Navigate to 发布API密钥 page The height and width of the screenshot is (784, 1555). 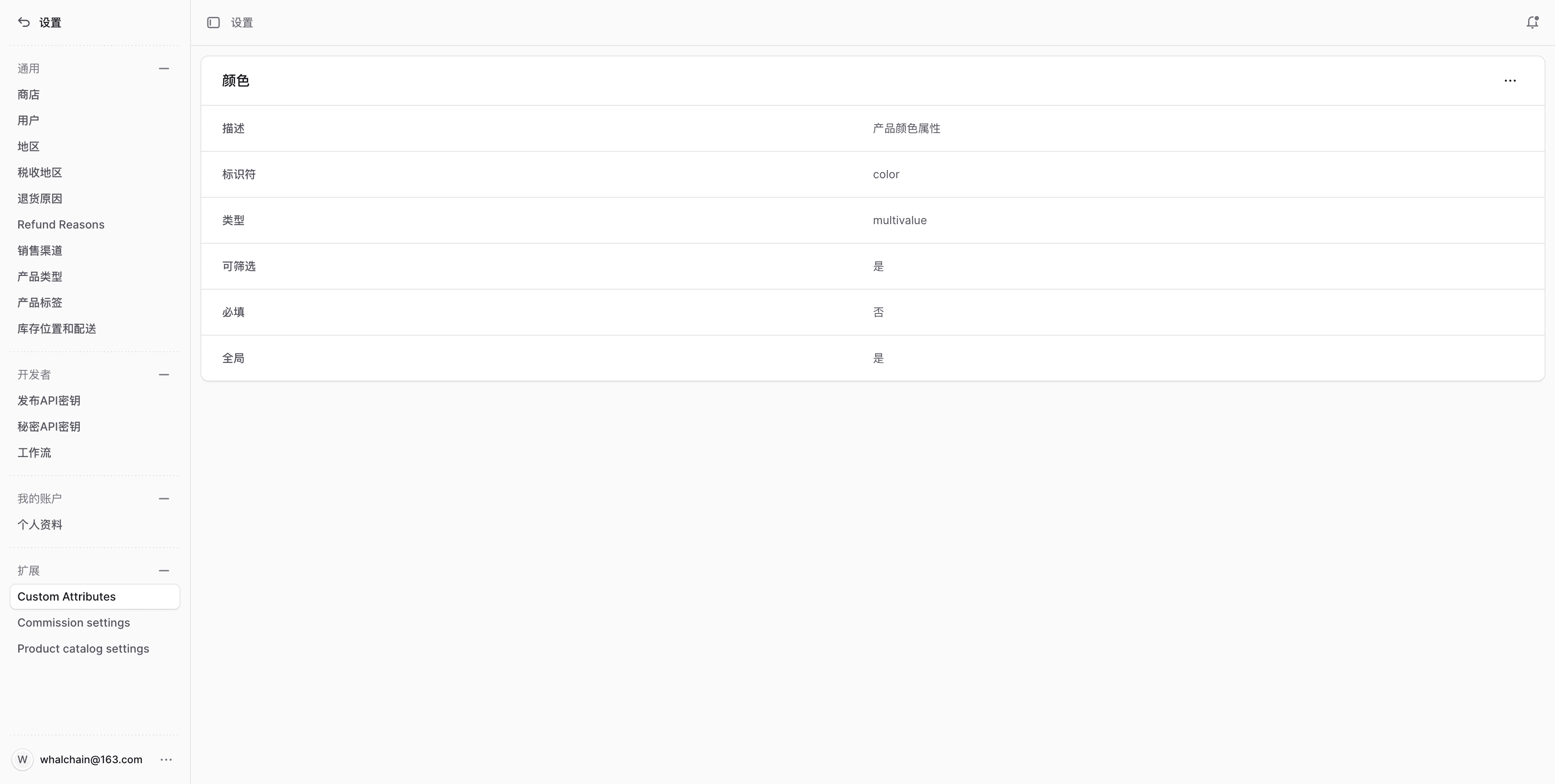tap(49, 400)
